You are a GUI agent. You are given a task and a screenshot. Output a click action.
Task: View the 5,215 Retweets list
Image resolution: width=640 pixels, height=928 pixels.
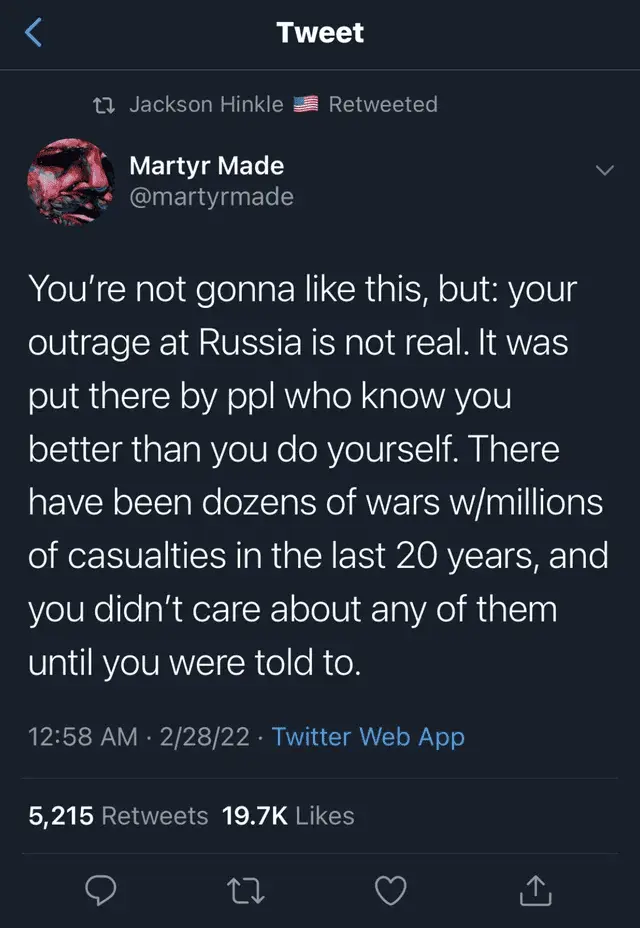(x=118, y=816)
